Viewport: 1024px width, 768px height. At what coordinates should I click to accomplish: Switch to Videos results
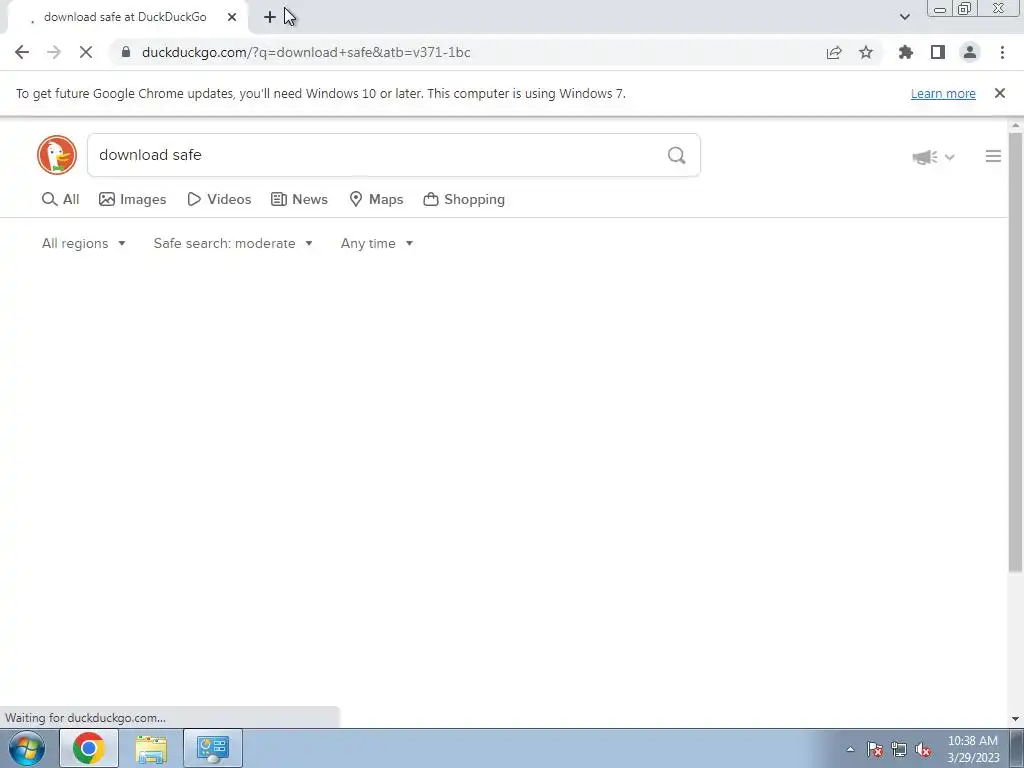tap(219, 199)
